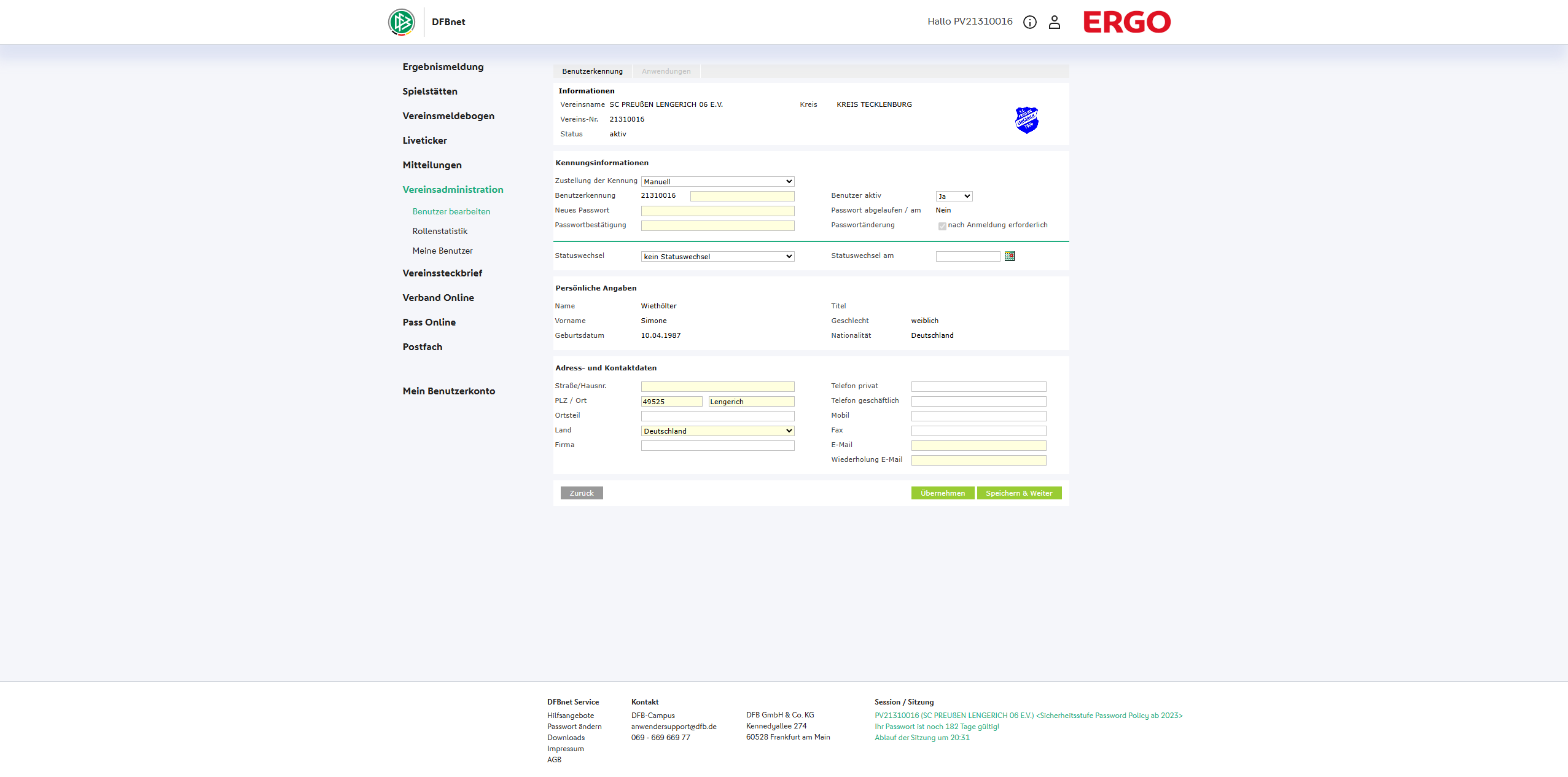Expand the Zustellung der Kennung dropdown

coord(717,182)
